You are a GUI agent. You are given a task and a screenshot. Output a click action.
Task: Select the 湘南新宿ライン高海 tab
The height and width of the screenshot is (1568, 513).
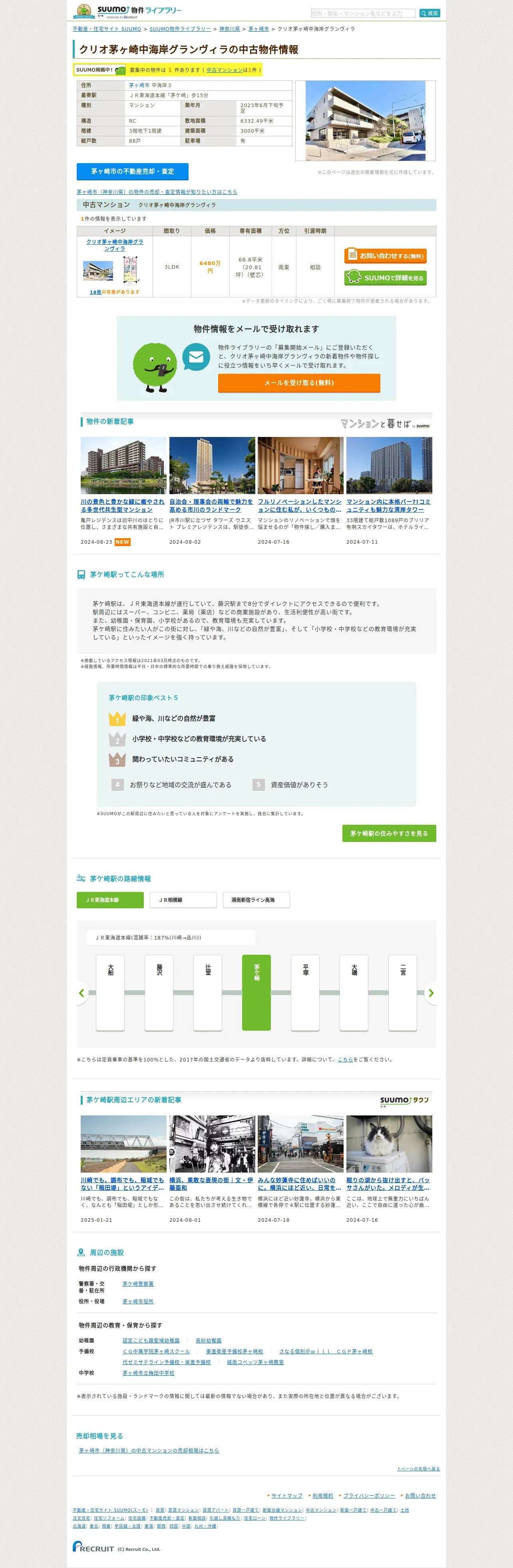coord(256,900)
